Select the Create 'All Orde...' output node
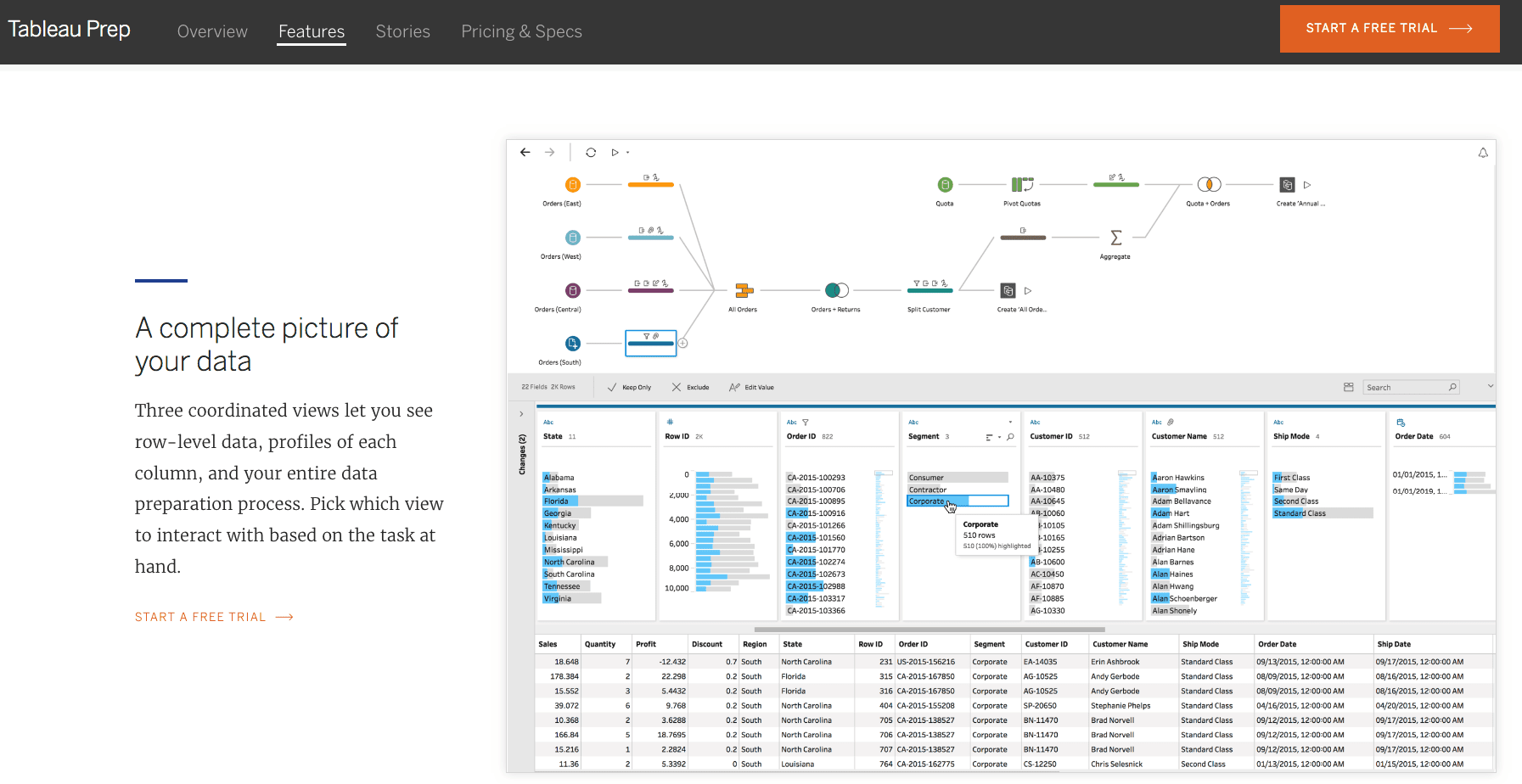The height and width of the screenshot is (784, 1522). [x=1008, y=291]
